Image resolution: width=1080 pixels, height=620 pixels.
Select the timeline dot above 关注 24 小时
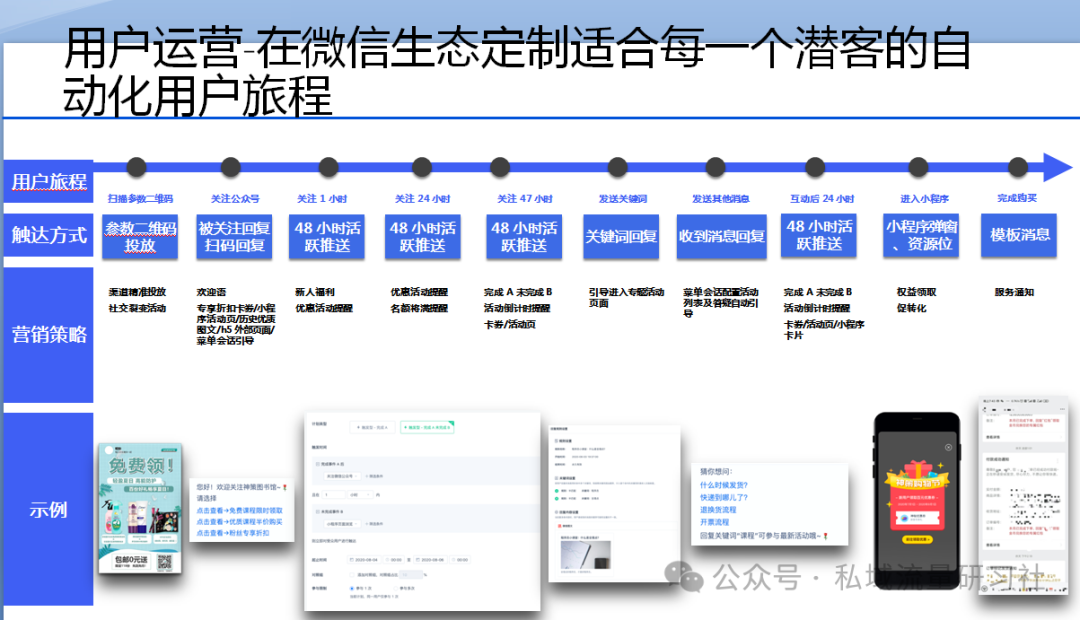[x=422, y=167]
